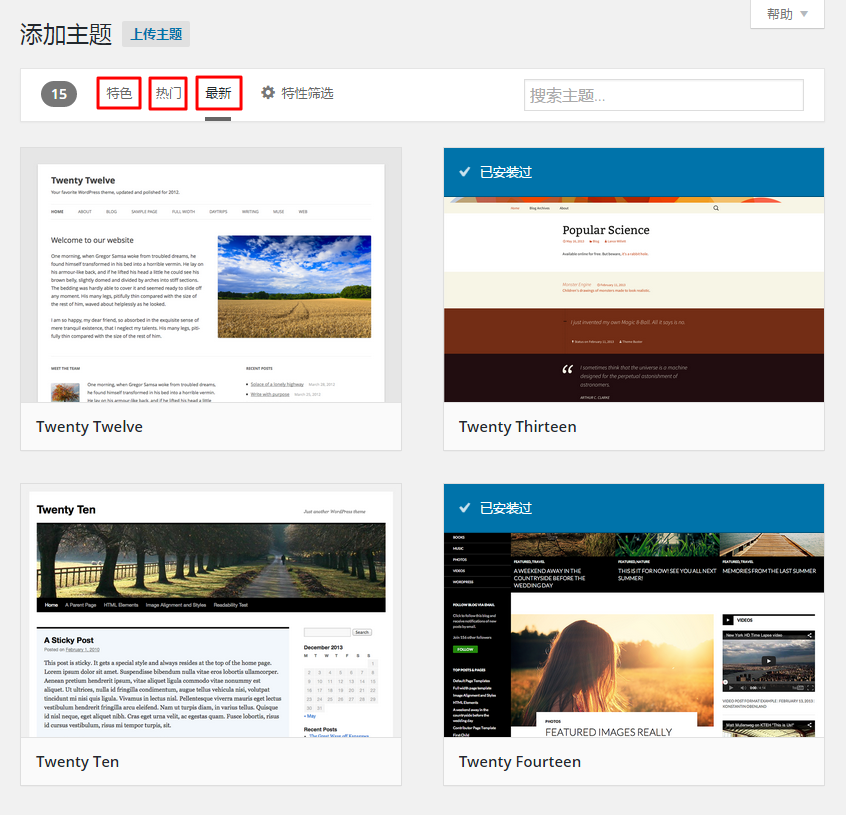Click the theme count badge 15
The image size is (846, 815).
point(59,94)
